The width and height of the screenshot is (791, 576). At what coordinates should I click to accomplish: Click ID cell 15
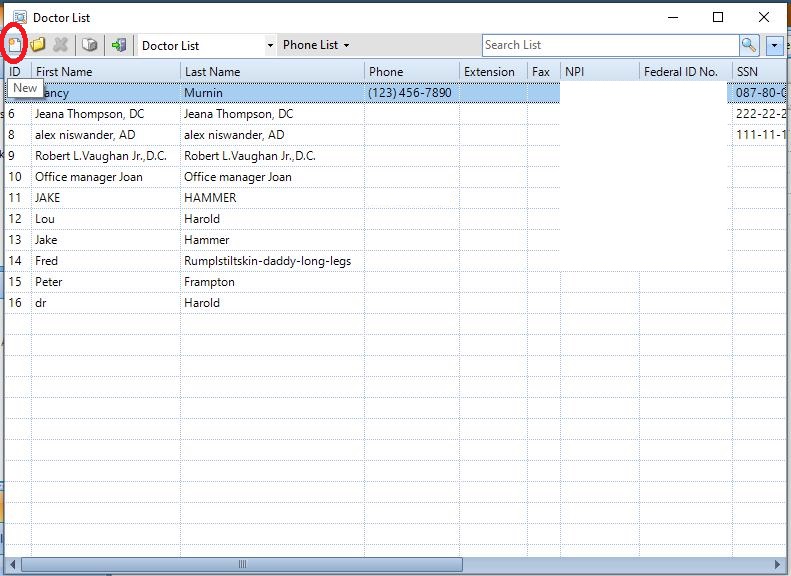point(18,282)
